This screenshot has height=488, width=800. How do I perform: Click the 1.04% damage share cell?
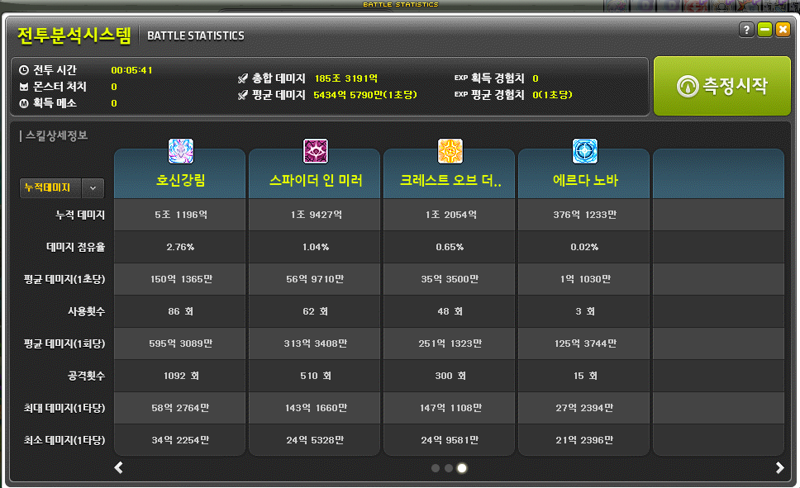coord(315,247)
